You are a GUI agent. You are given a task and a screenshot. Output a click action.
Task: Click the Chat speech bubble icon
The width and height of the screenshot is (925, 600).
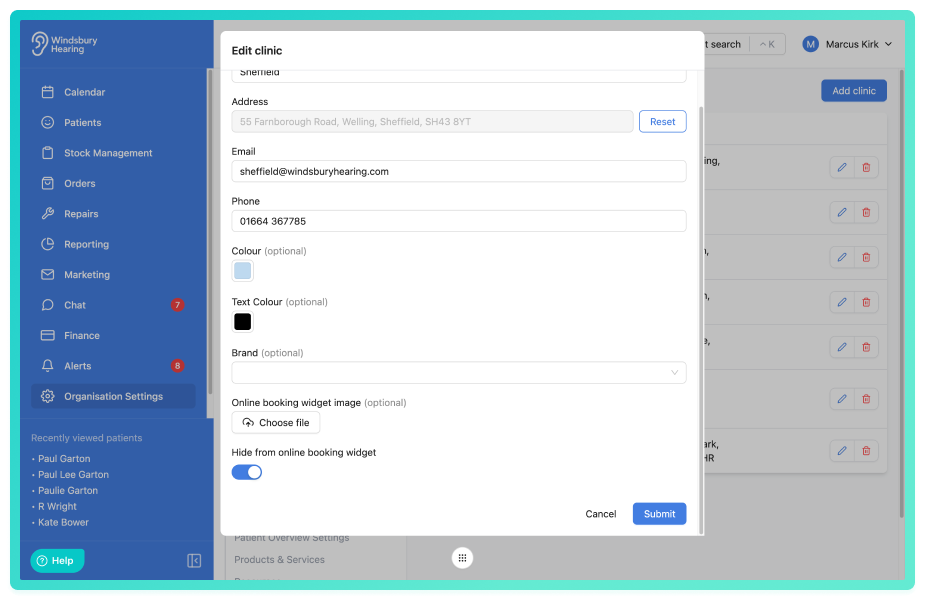[48, 305]
